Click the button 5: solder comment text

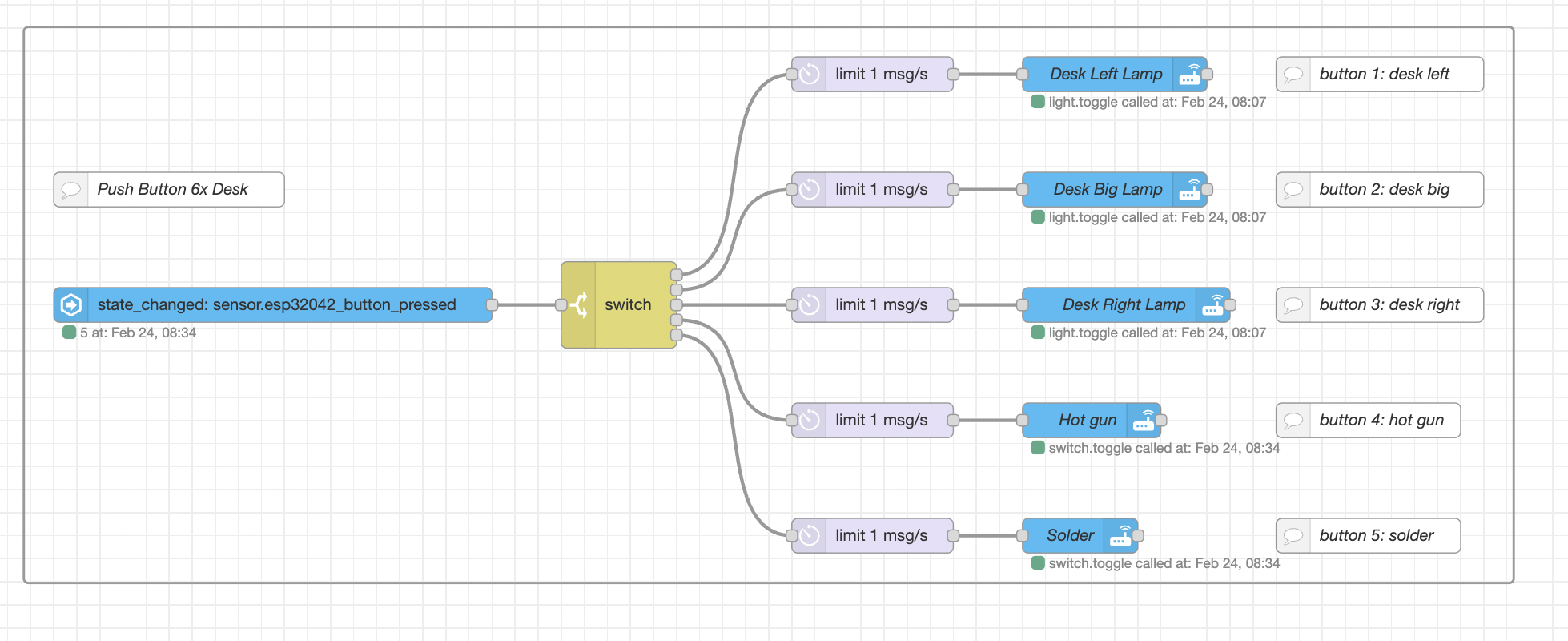click(x=1376, y=535)
